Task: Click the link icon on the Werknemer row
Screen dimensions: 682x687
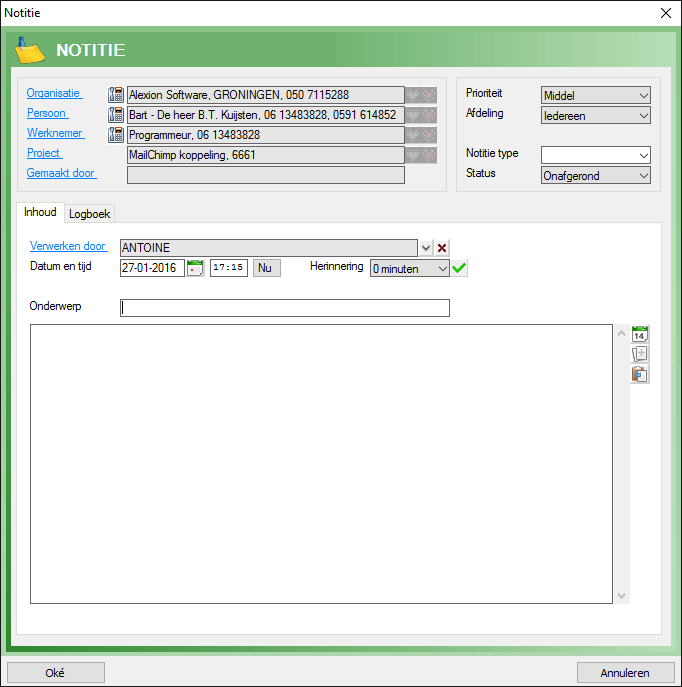Action: (413, 135)
